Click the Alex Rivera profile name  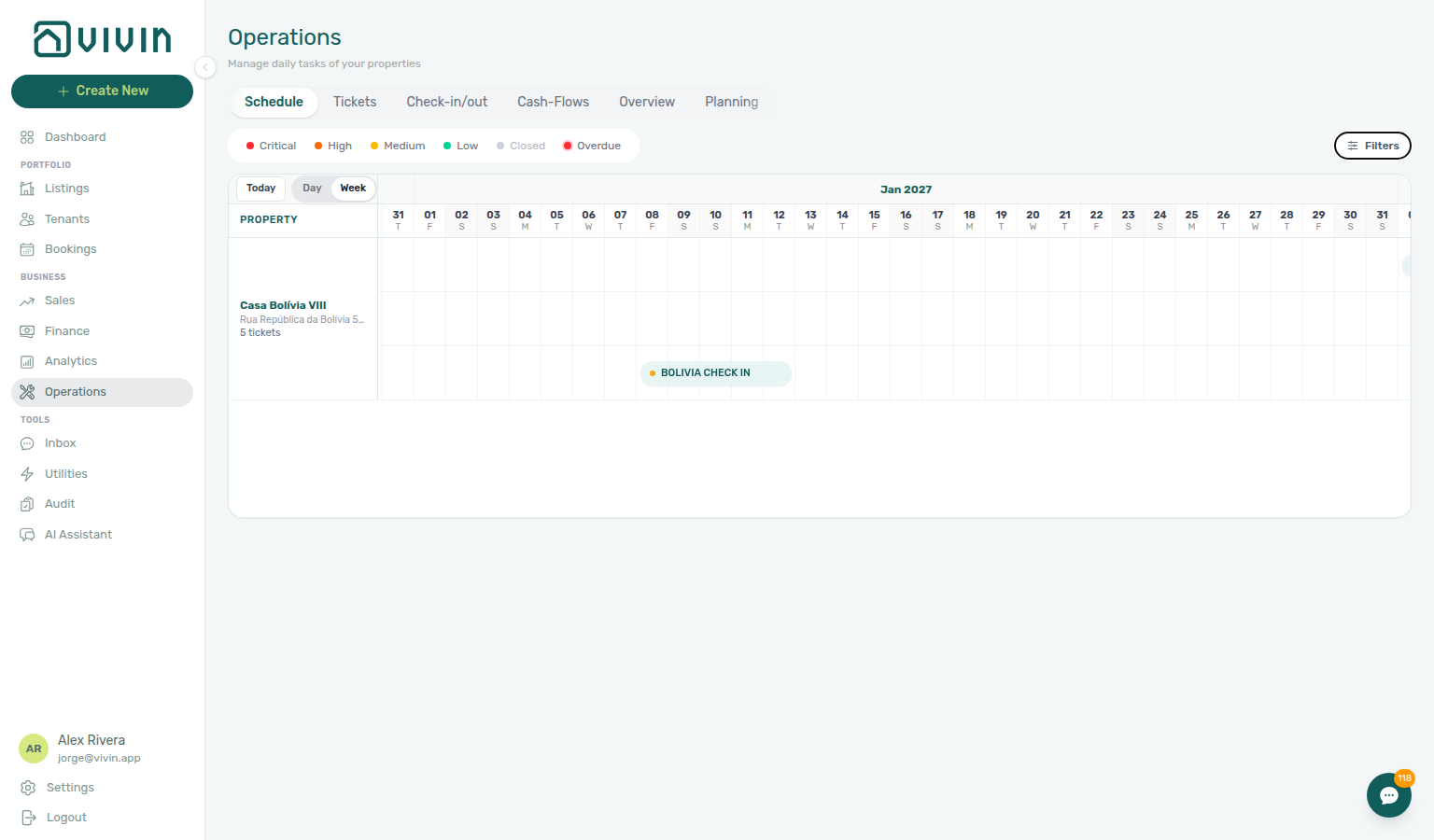(91, 740)
